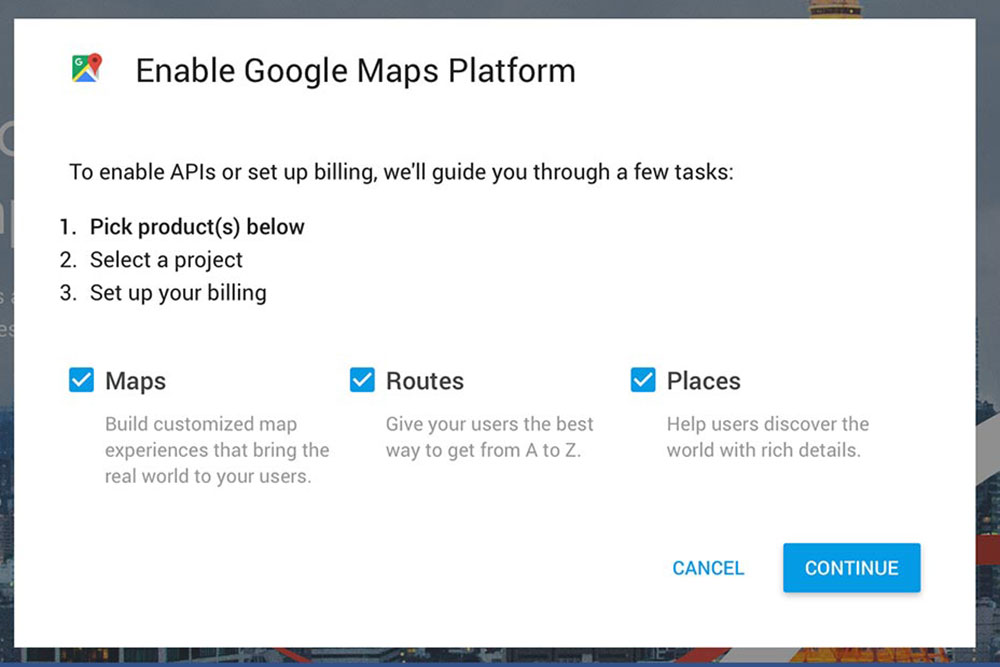Image resolution: width=1000 pixels, height=667 pixels.
Task: Click the 'Maps' product label
Action: (x=135, y=381)
